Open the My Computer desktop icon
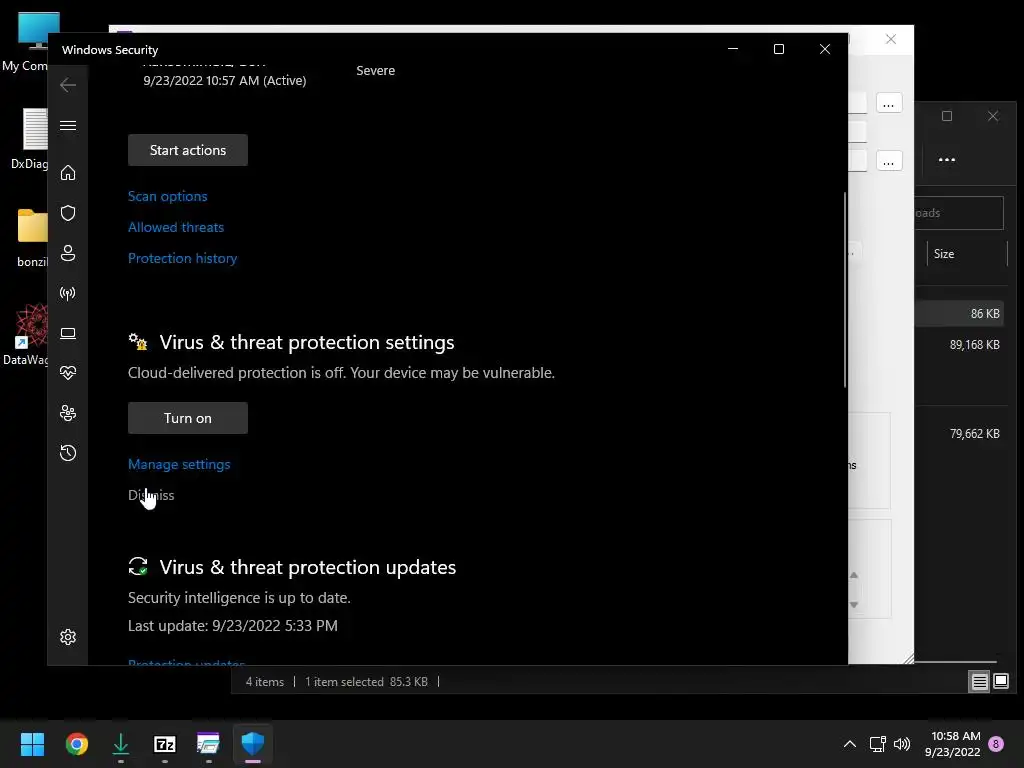Image resolution: width=1024 pixels, height=768 pixels. click(26, 41)
